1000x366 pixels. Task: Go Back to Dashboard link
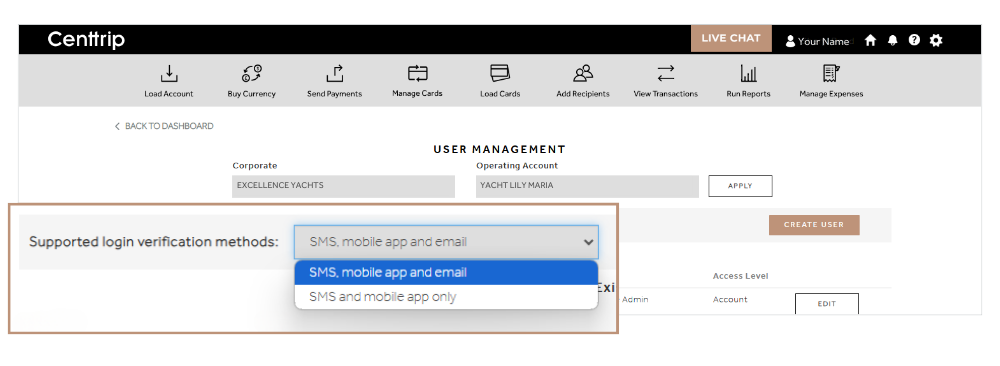click(164, 126)
